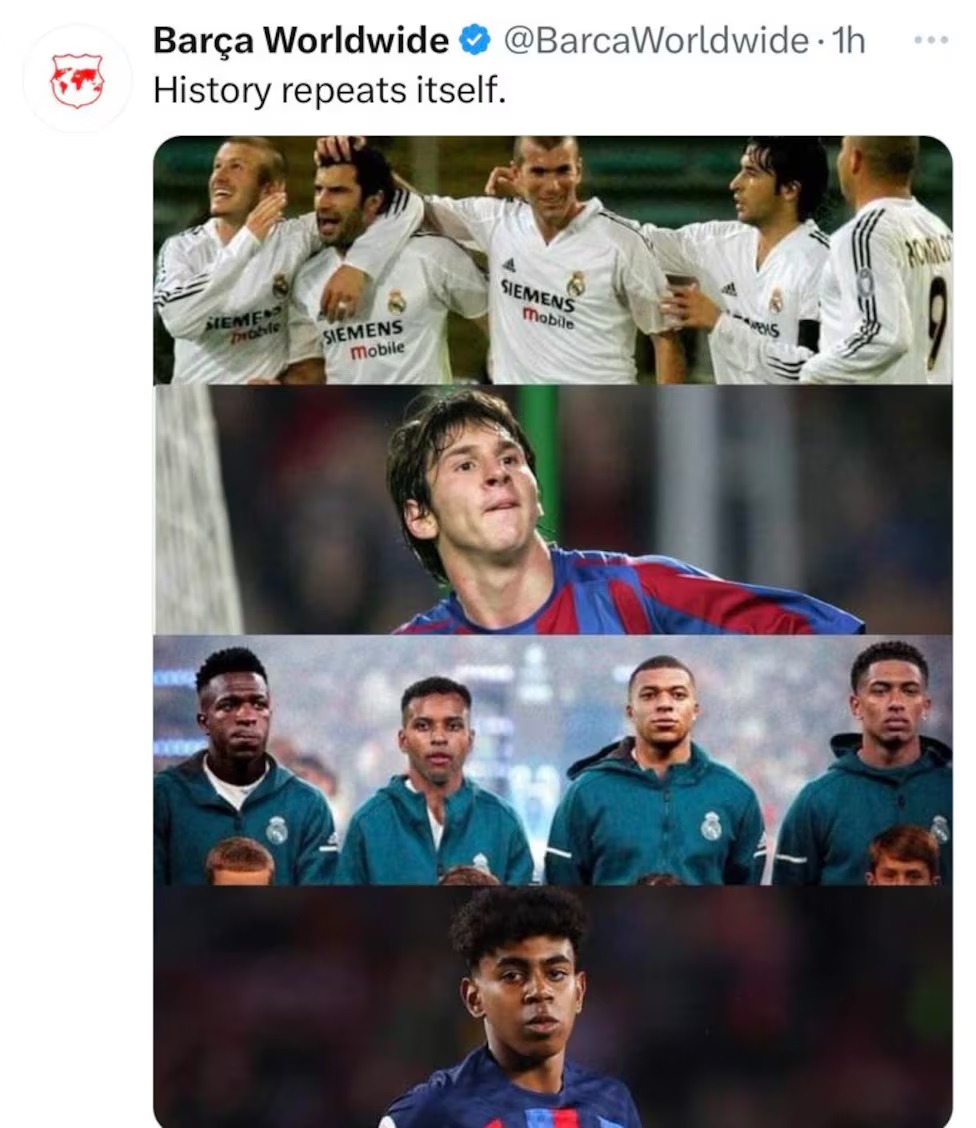Open the Barça Worldwide account name link
This screenshot has height=1128, width=976.
[300, 40]
